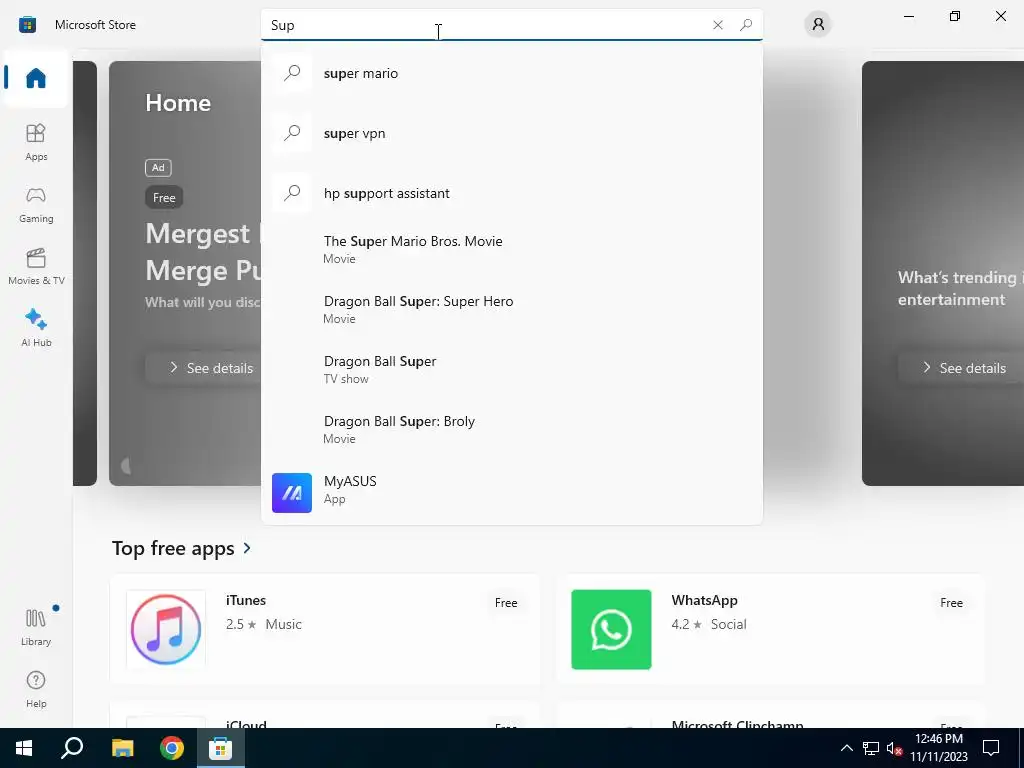The width and height of the screenshot is (1024, 768).
Task: Open The Super Mario Bros. Movie result
Action: (x=511, y=249)
